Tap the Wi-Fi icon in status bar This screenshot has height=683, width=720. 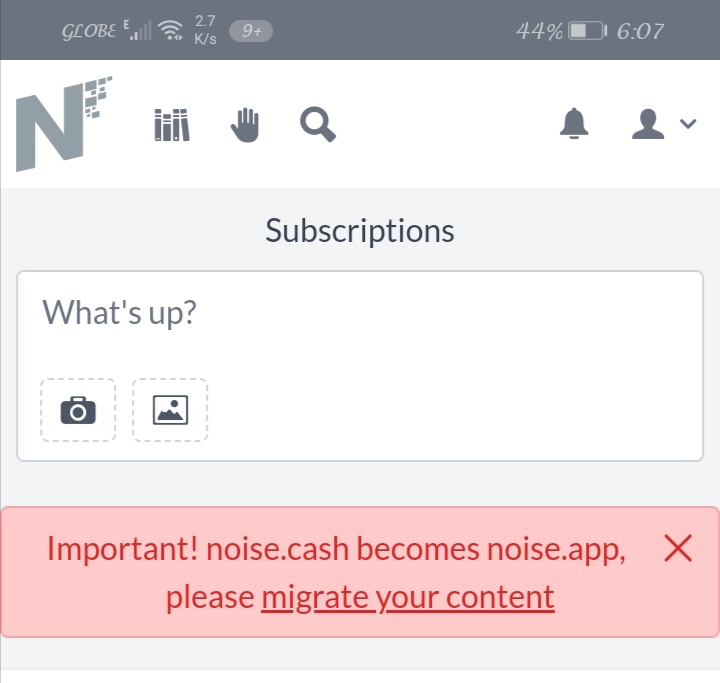(x=169, y=30)
